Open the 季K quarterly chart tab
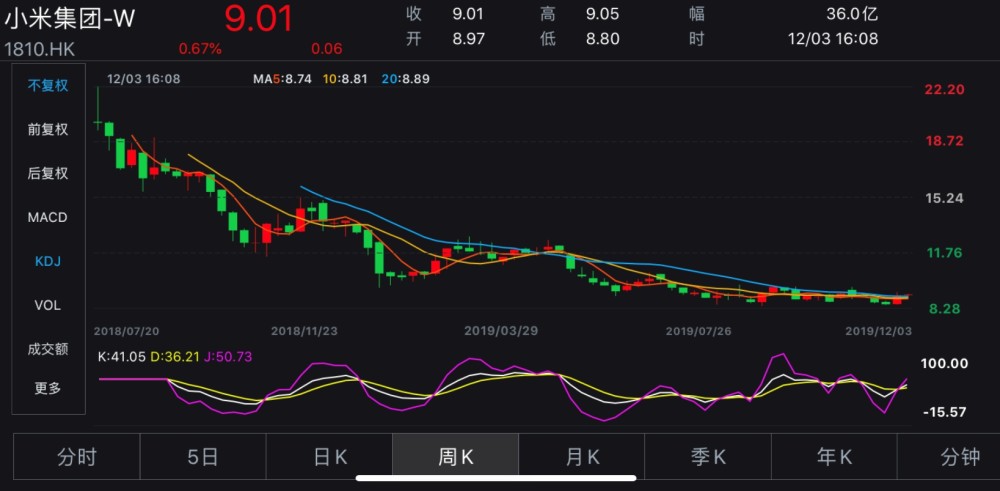 pos(708,457)
